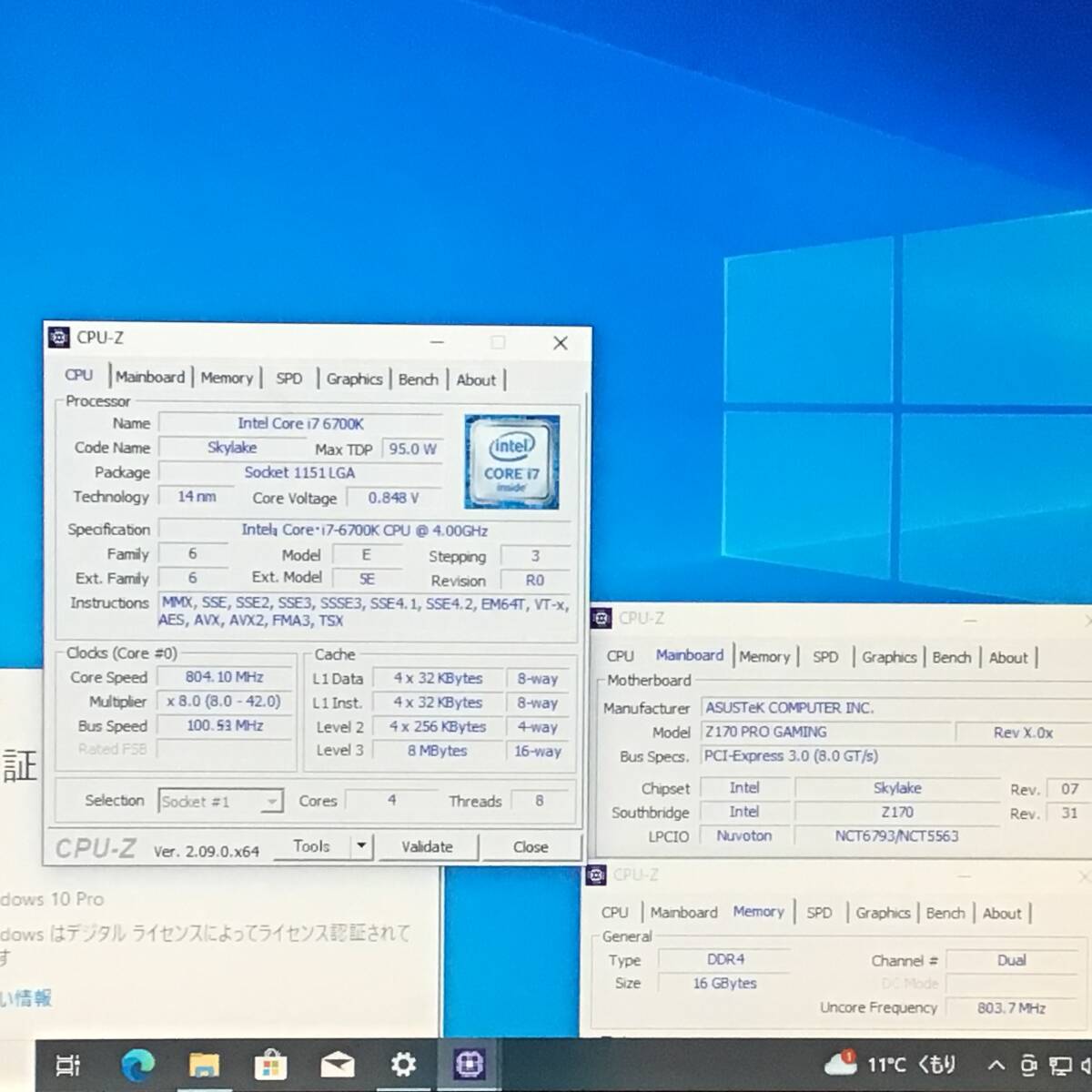Click CPU-Z icon in Mainboard window title

tap(602, 618)
